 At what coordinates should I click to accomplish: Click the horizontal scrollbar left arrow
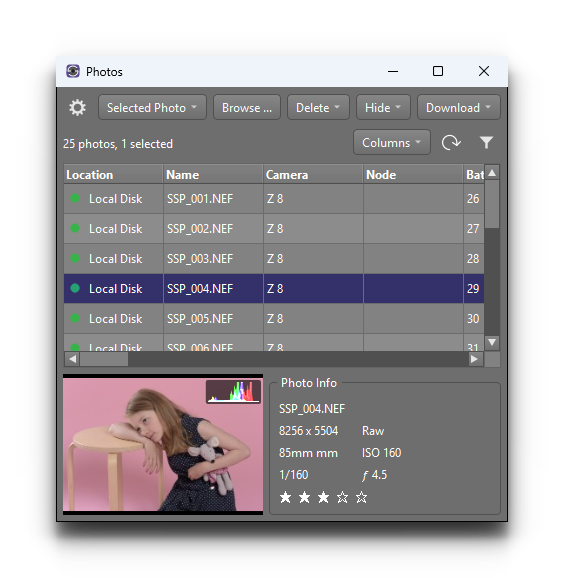click(72, 359)
